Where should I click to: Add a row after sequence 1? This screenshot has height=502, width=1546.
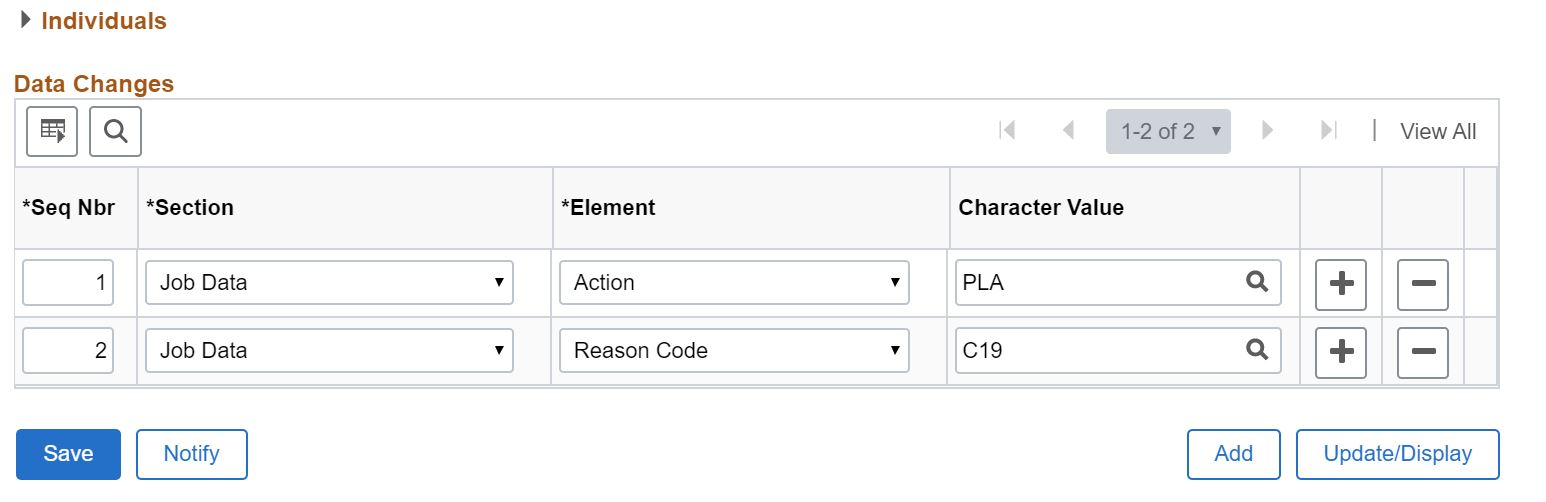coord(1340,283)
